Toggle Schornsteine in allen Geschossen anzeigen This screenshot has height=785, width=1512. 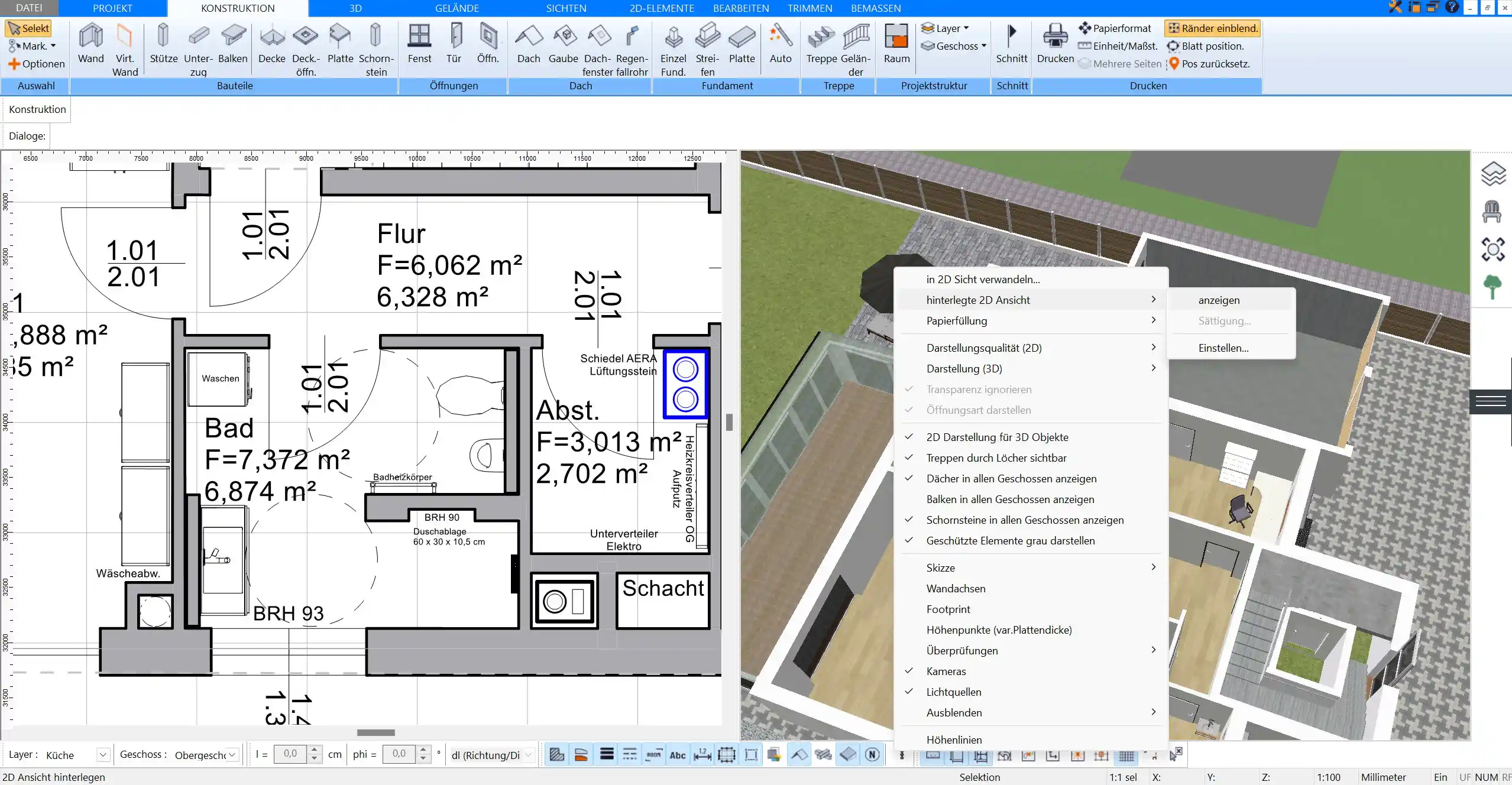(1029, 520)
